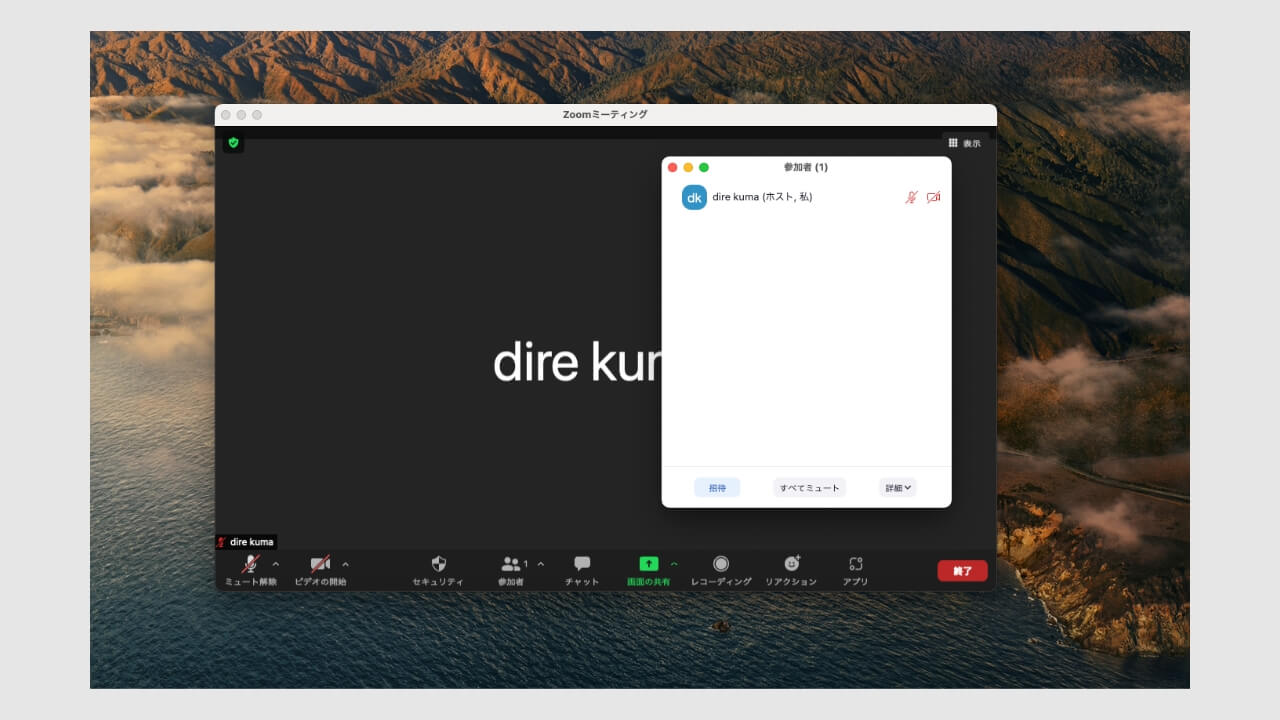Click すべてミュート mute all button
This screenshot has width=1280, height=720.
coord(809,488)
